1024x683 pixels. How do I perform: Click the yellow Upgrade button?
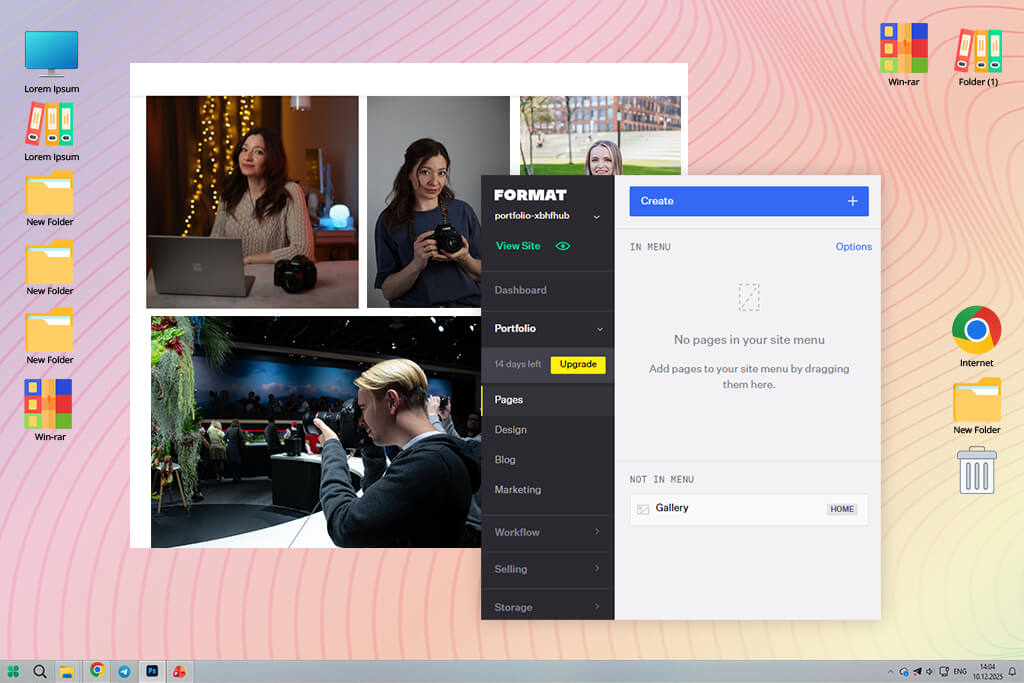(x=578, y=364)
